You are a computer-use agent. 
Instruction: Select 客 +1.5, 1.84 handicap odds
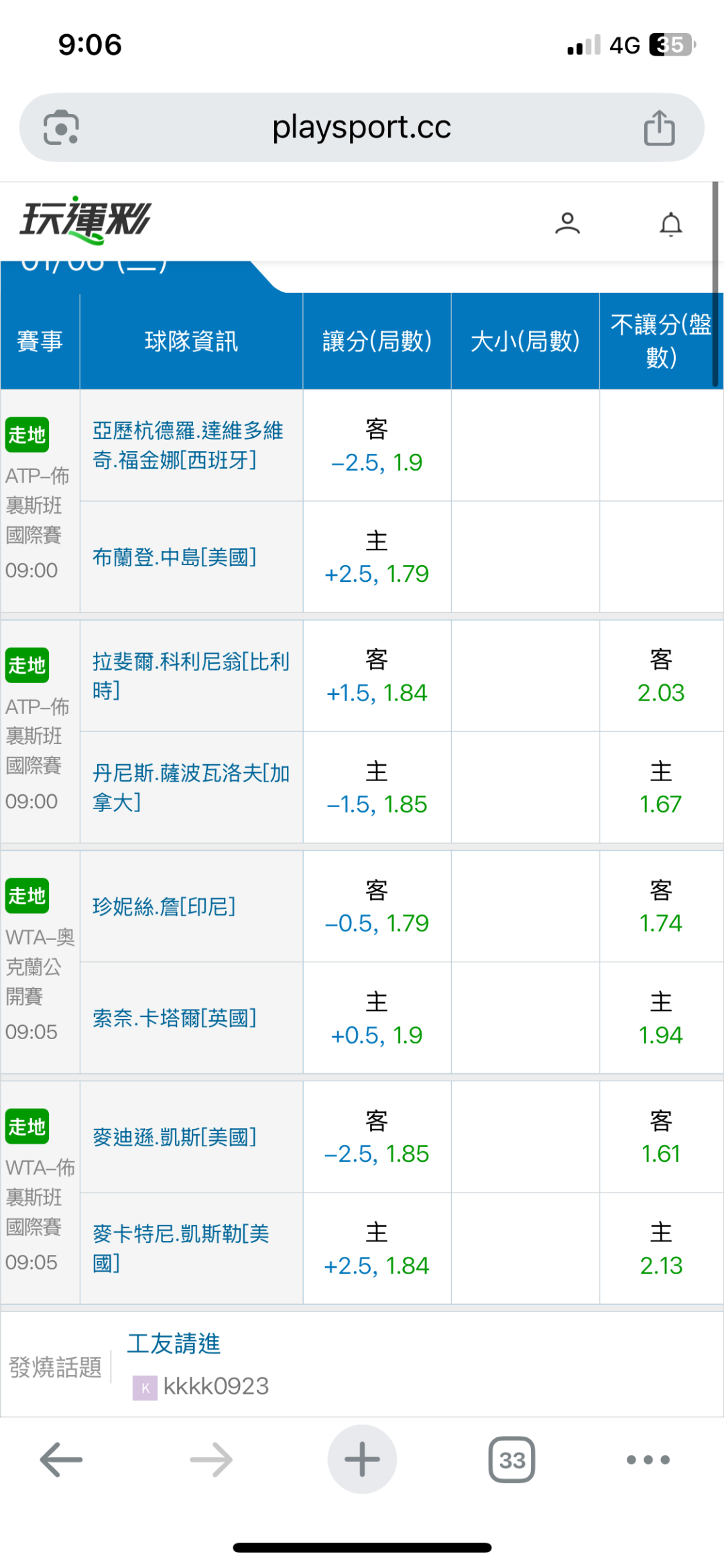coord(377,676)
